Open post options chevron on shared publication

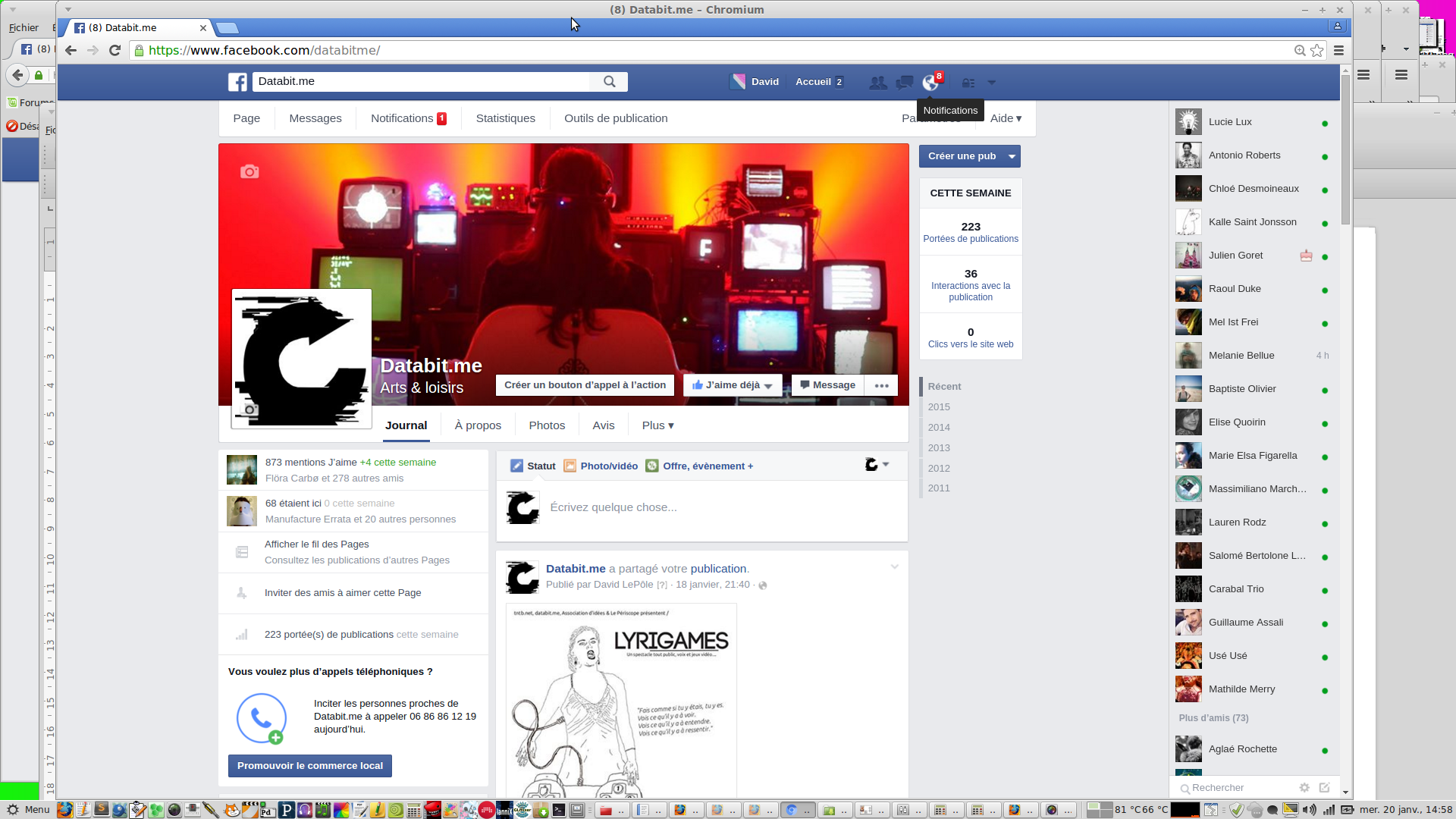[895, 567]
